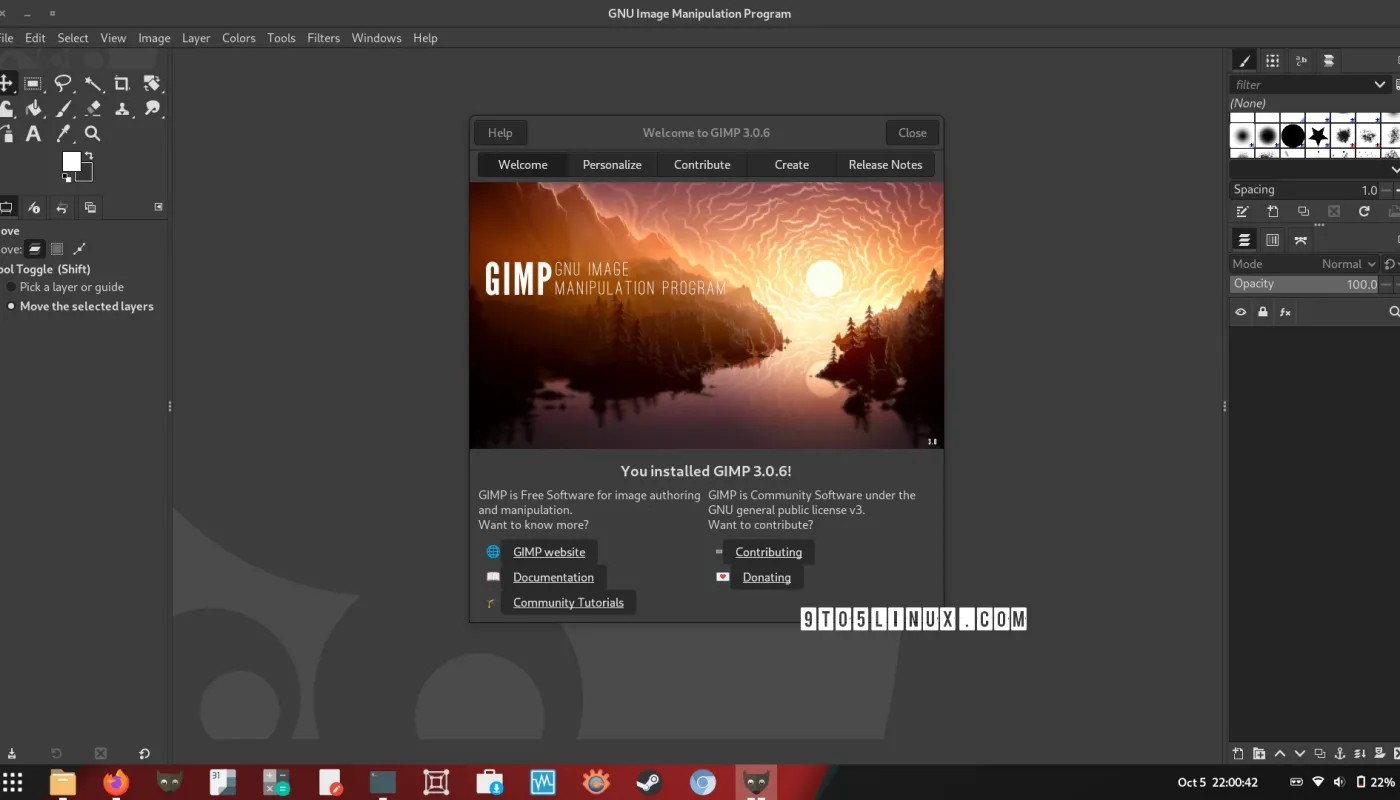Viewport: 1400px width, 800px height.
Task: Open the Filters menu
Action: coord(323,38)
